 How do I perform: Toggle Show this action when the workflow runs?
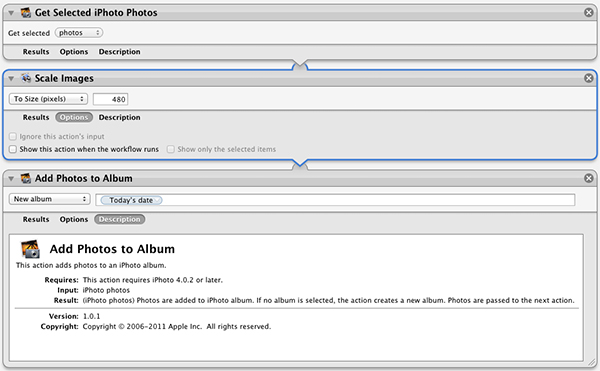tap(13, 149)
